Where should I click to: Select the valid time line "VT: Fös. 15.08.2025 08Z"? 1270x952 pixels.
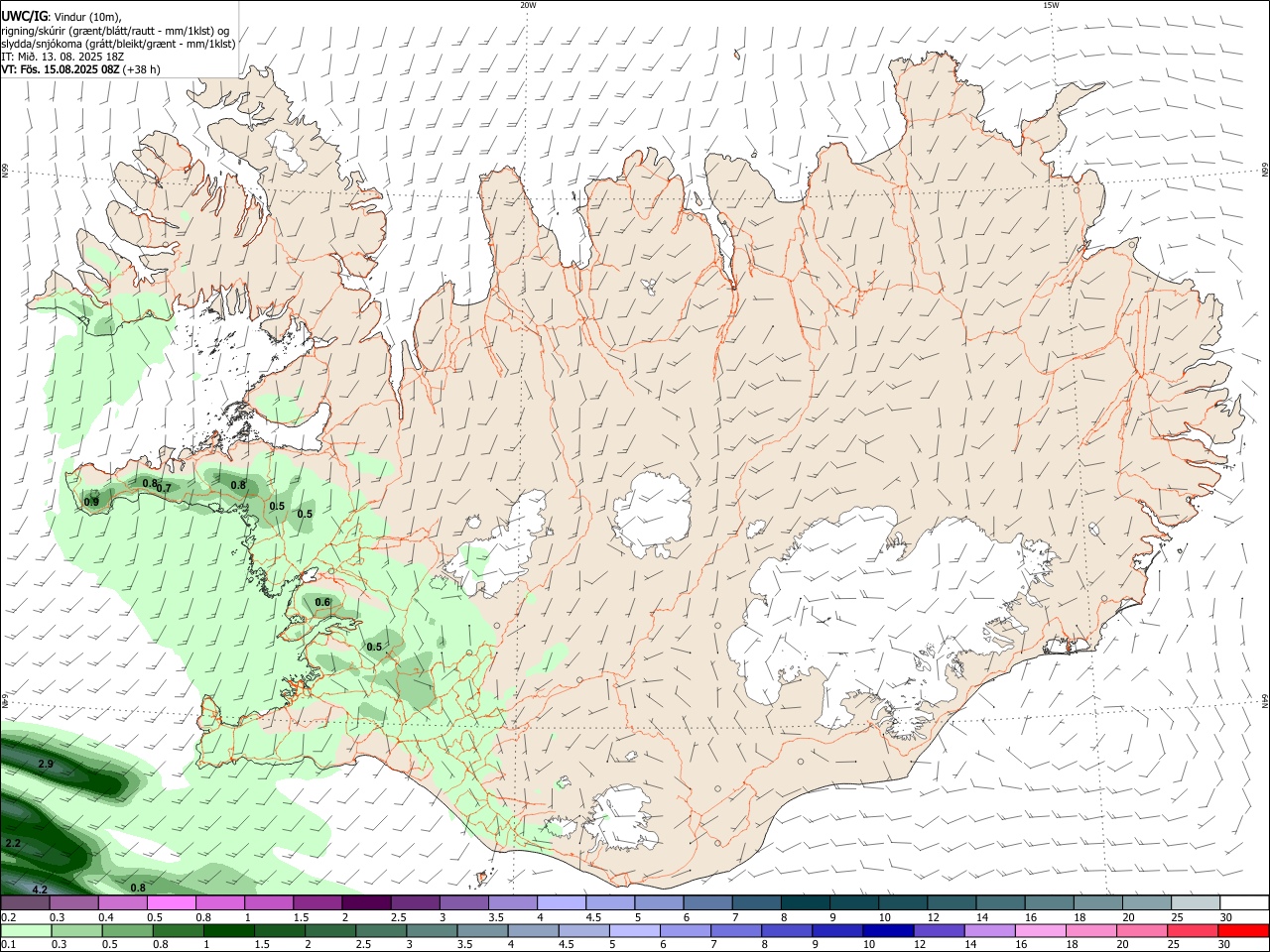point(61,69)
